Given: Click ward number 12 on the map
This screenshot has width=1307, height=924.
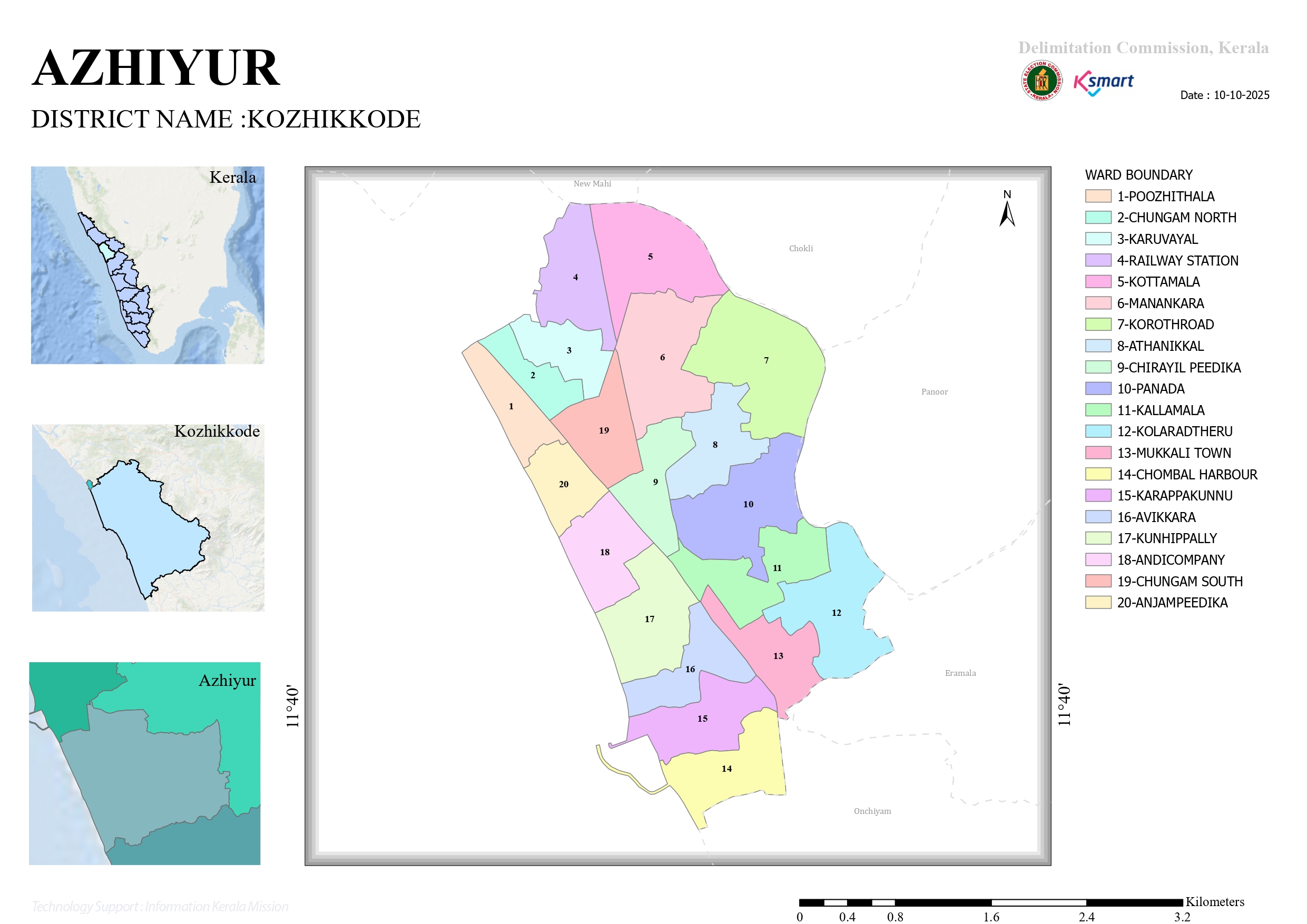Looking at the screenshot, I should click(x=836, y=613).
